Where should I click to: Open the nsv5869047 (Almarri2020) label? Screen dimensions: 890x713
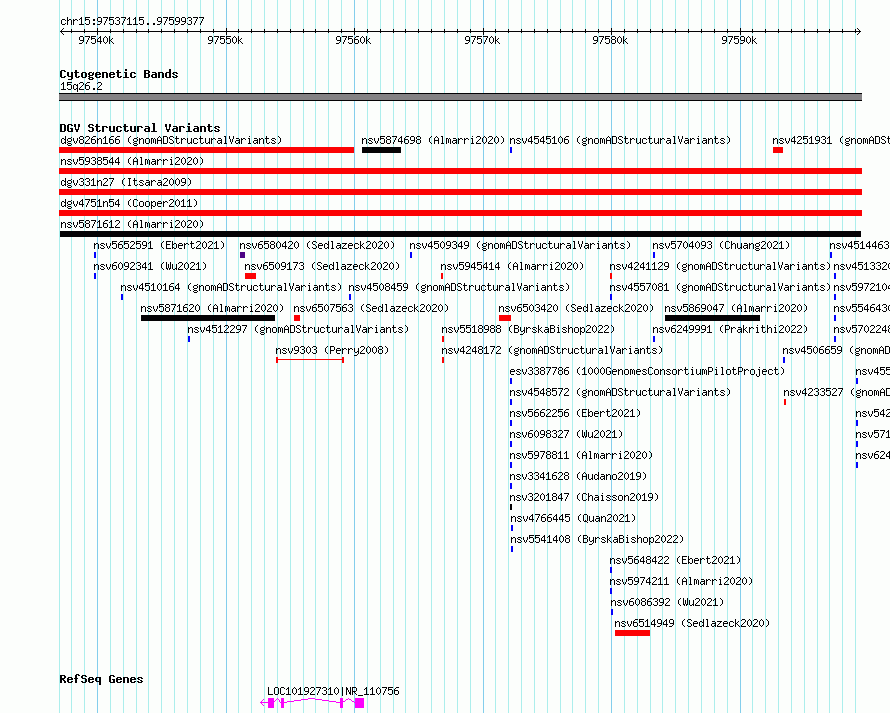[x=736, y=308]
